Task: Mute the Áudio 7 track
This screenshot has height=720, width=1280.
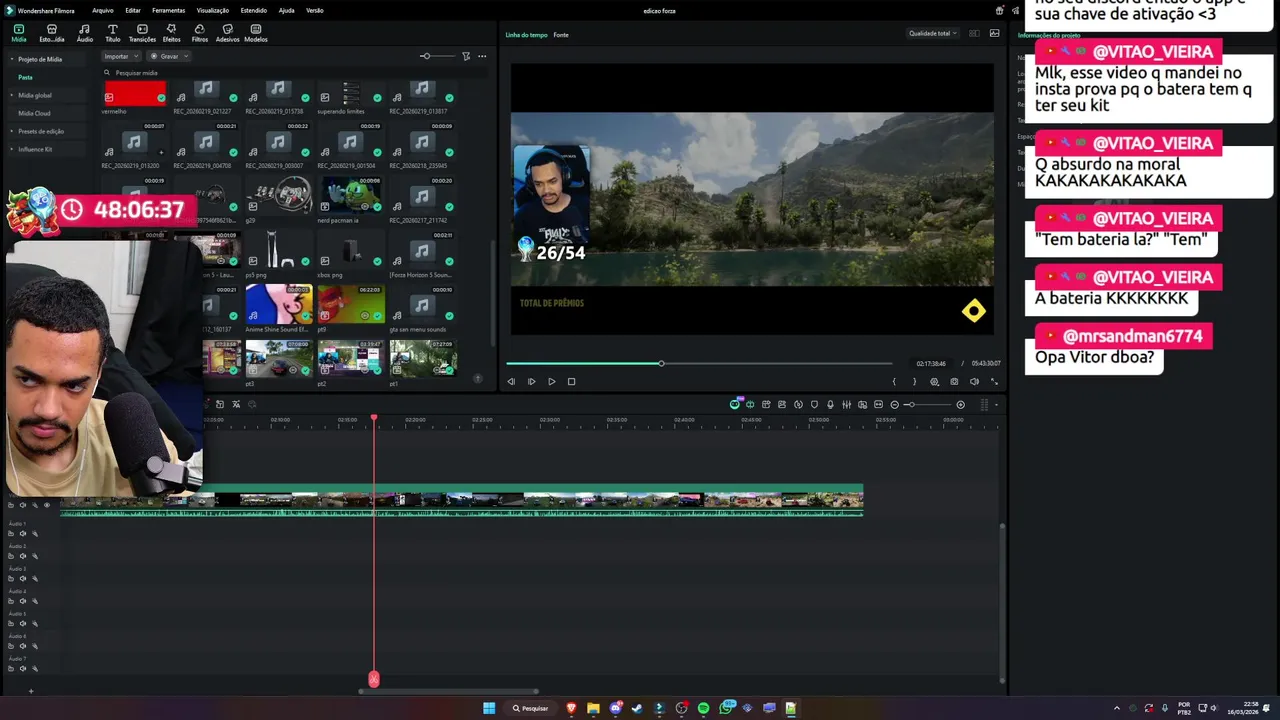Action: 22,668
